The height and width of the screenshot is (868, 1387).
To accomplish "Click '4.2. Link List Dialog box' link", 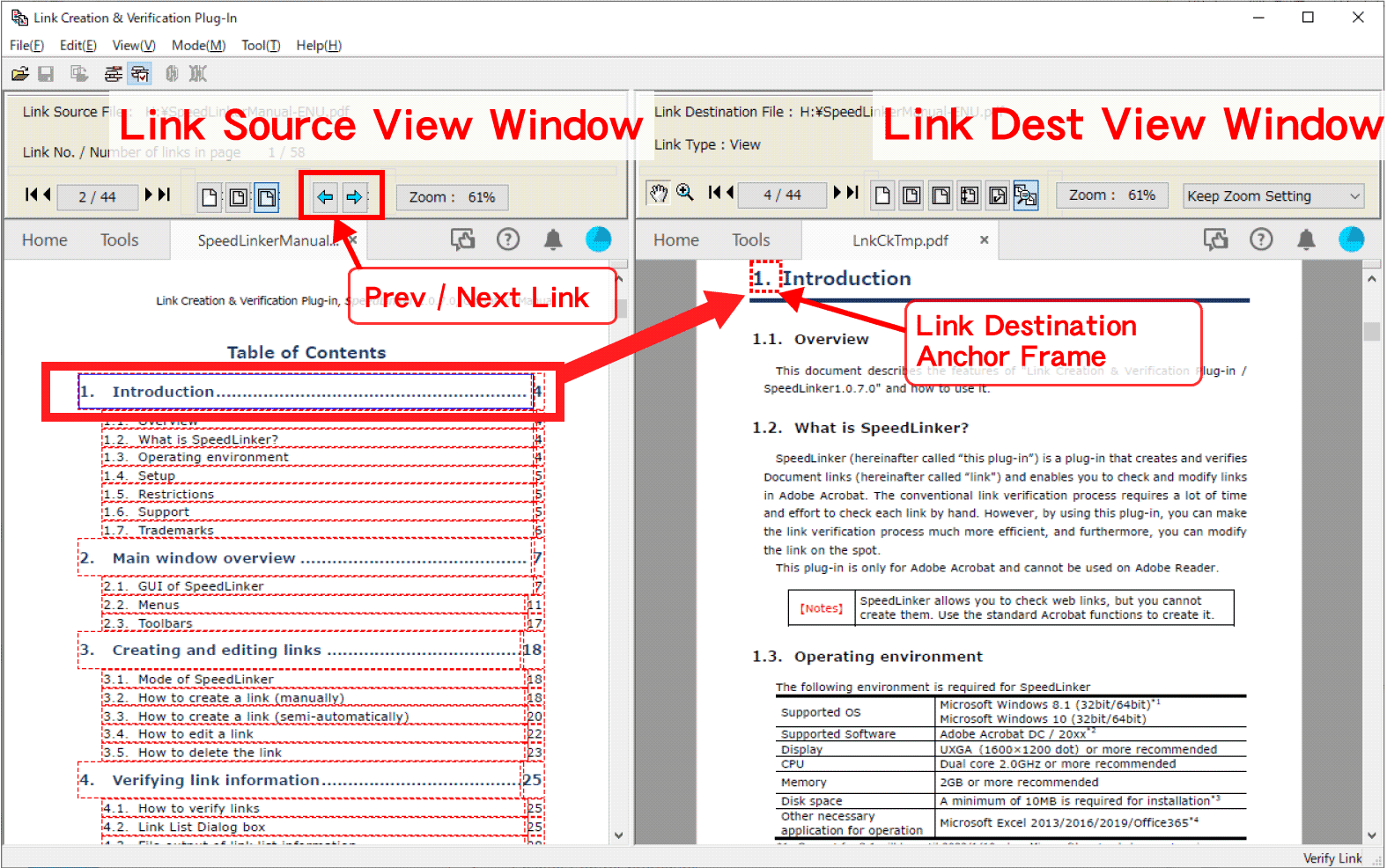I will point(314,828).
